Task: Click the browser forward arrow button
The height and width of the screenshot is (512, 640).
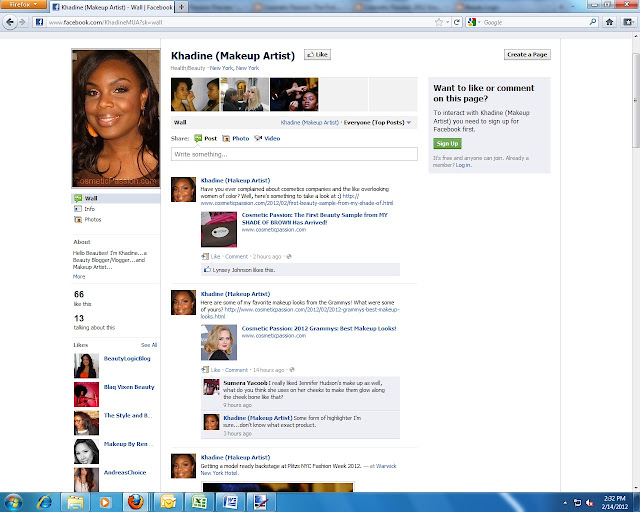Action: [x=22, y=22]
